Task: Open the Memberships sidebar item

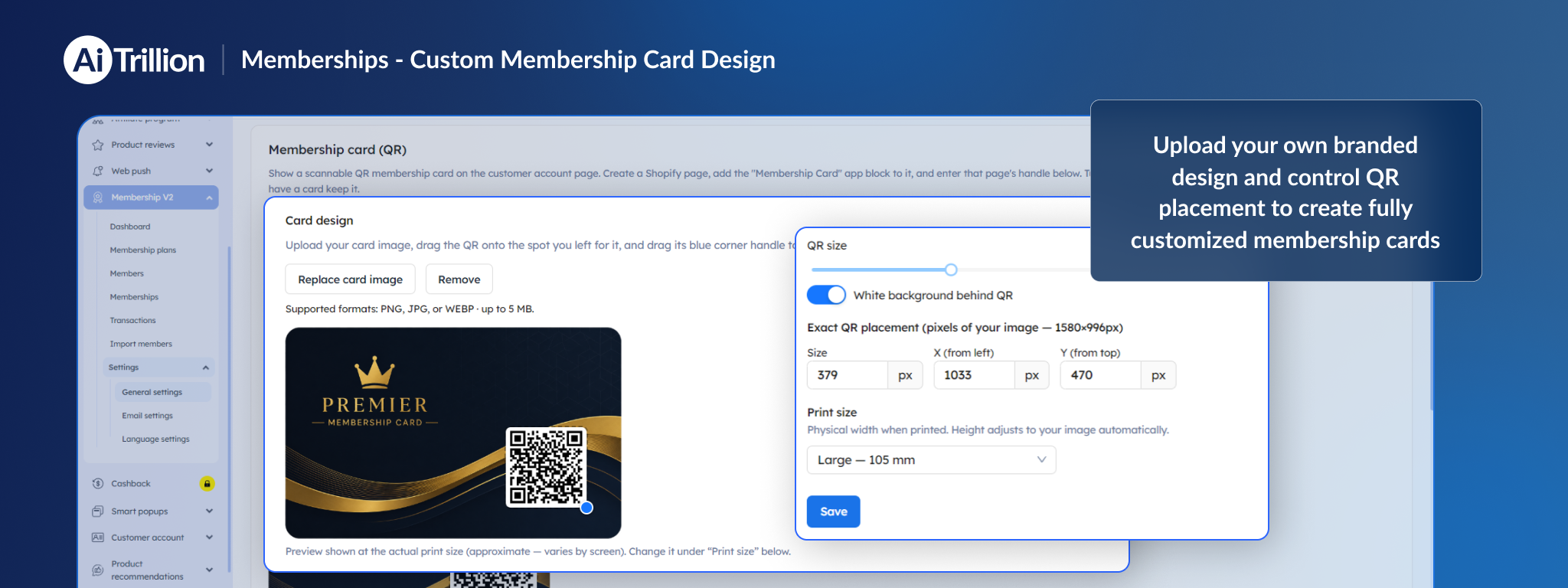Action: click(x=134, y=297)
